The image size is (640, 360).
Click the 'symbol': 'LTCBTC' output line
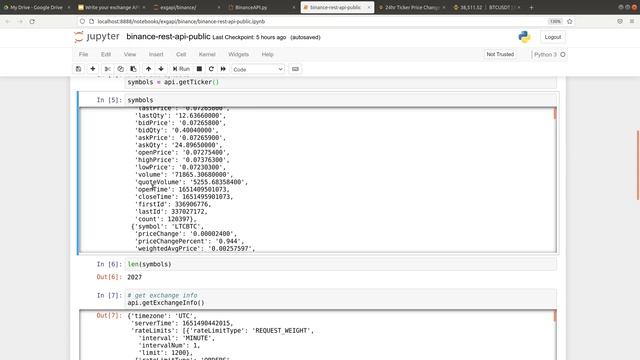click(x=167, y=227)
